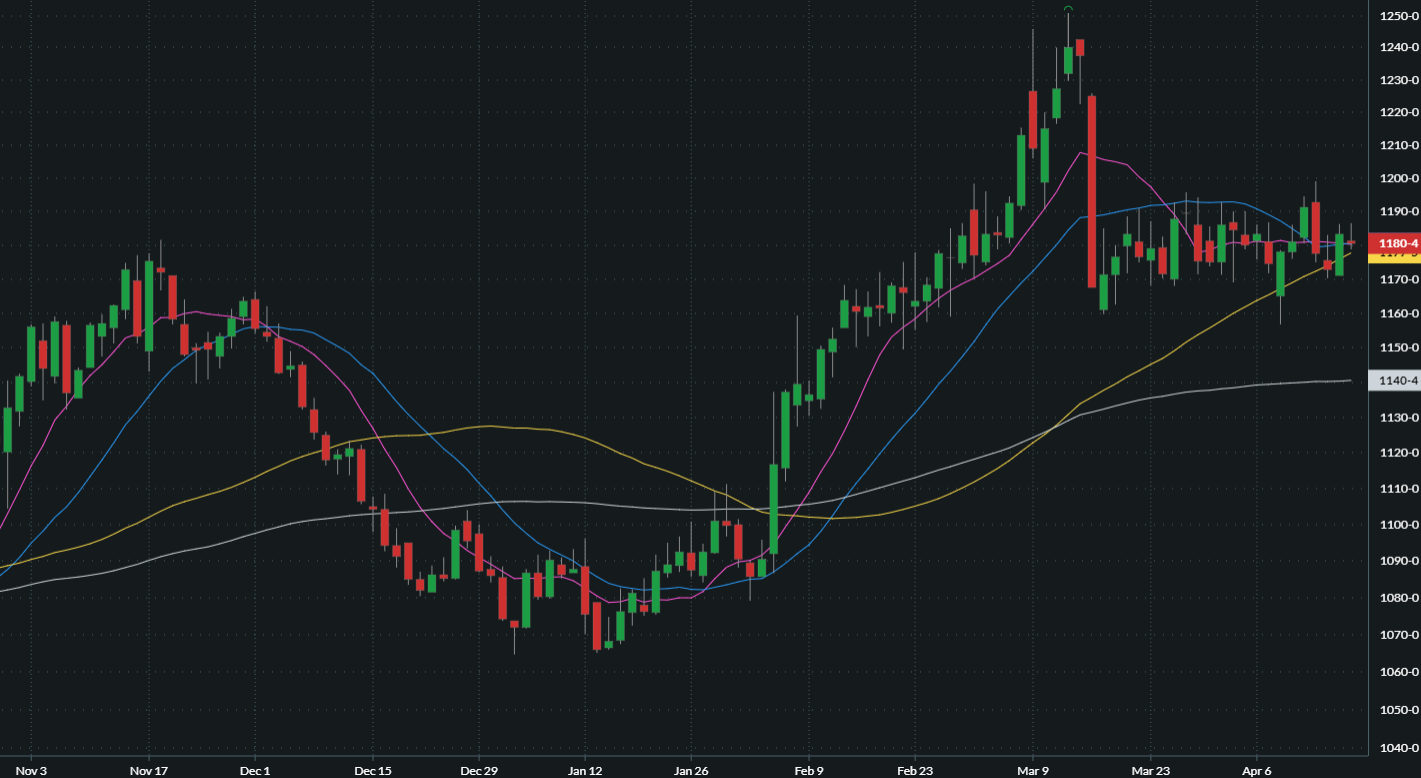The height and width of the screenshot is (778, 1421).
Task: Select the Dec 29 label on the time axis
Action: pyautogui.click(x=478, y=770)
